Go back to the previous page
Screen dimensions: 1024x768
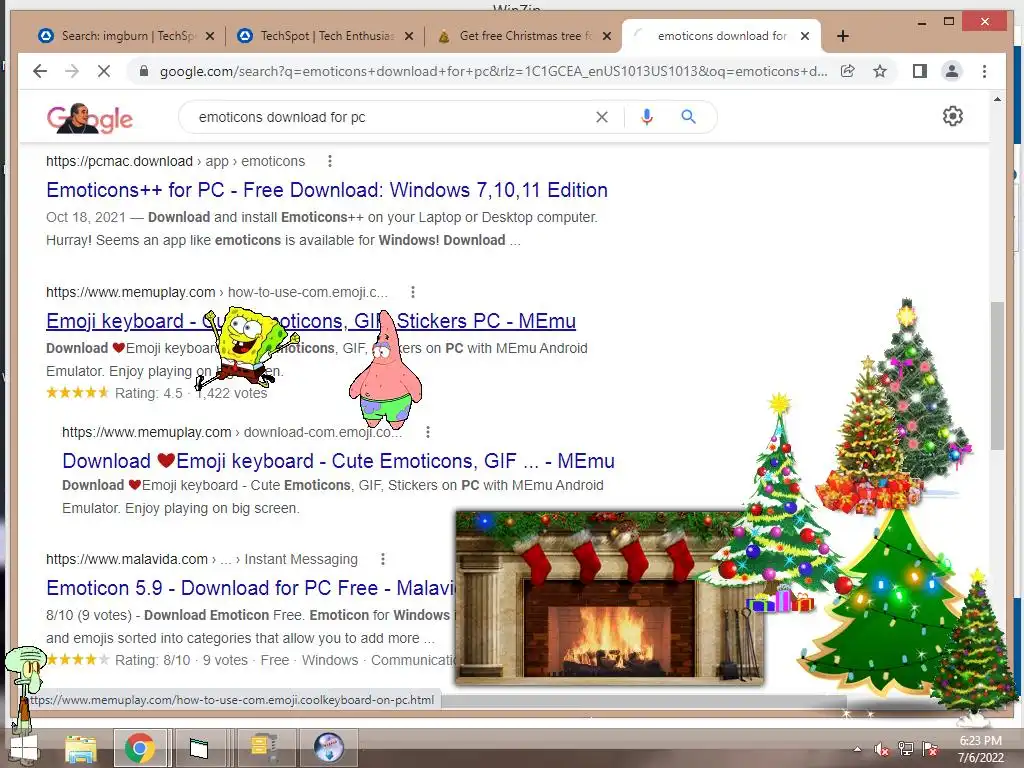[40, 71]
